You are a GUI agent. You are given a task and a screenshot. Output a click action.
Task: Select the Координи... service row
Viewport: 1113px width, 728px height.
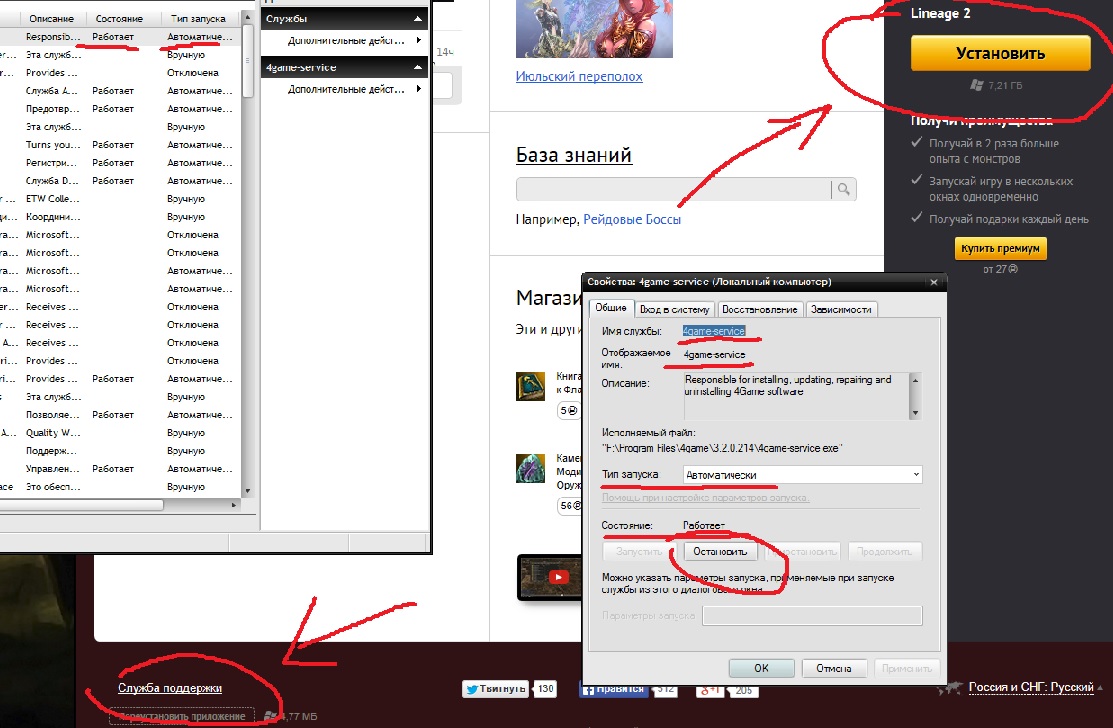pos(121,216)
